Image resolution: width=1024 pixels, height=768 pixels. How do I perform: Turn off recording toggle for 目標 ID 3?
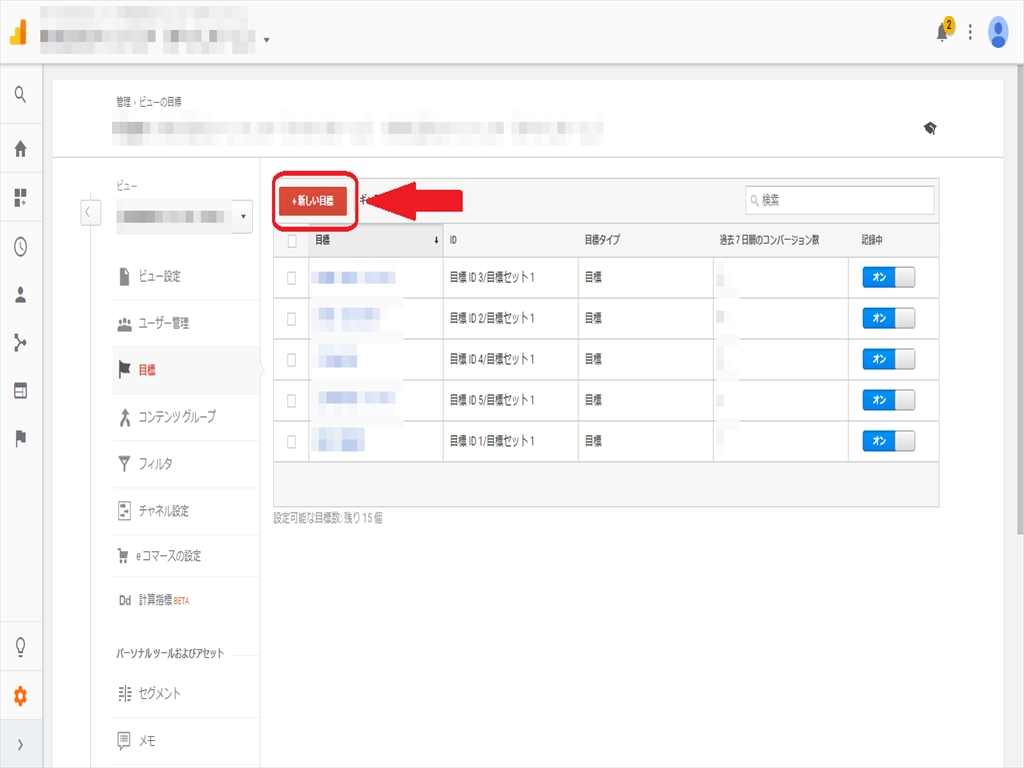(888, 277)
